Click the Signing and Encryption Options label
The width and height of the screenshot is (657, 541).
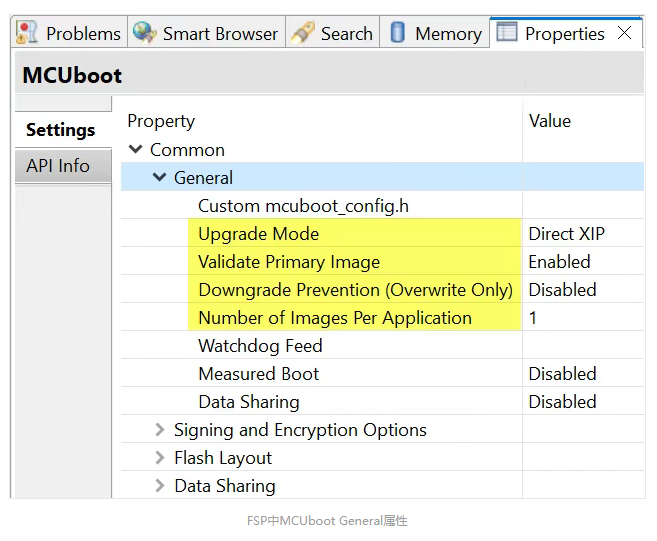300,430
